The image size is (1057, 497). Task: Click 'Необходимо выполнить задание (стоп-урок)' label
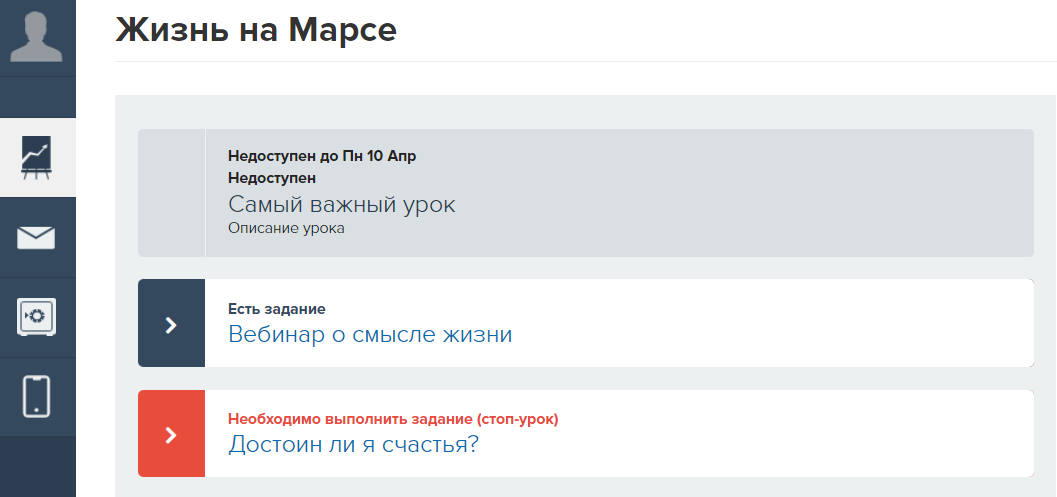click(x=394, y=419)
